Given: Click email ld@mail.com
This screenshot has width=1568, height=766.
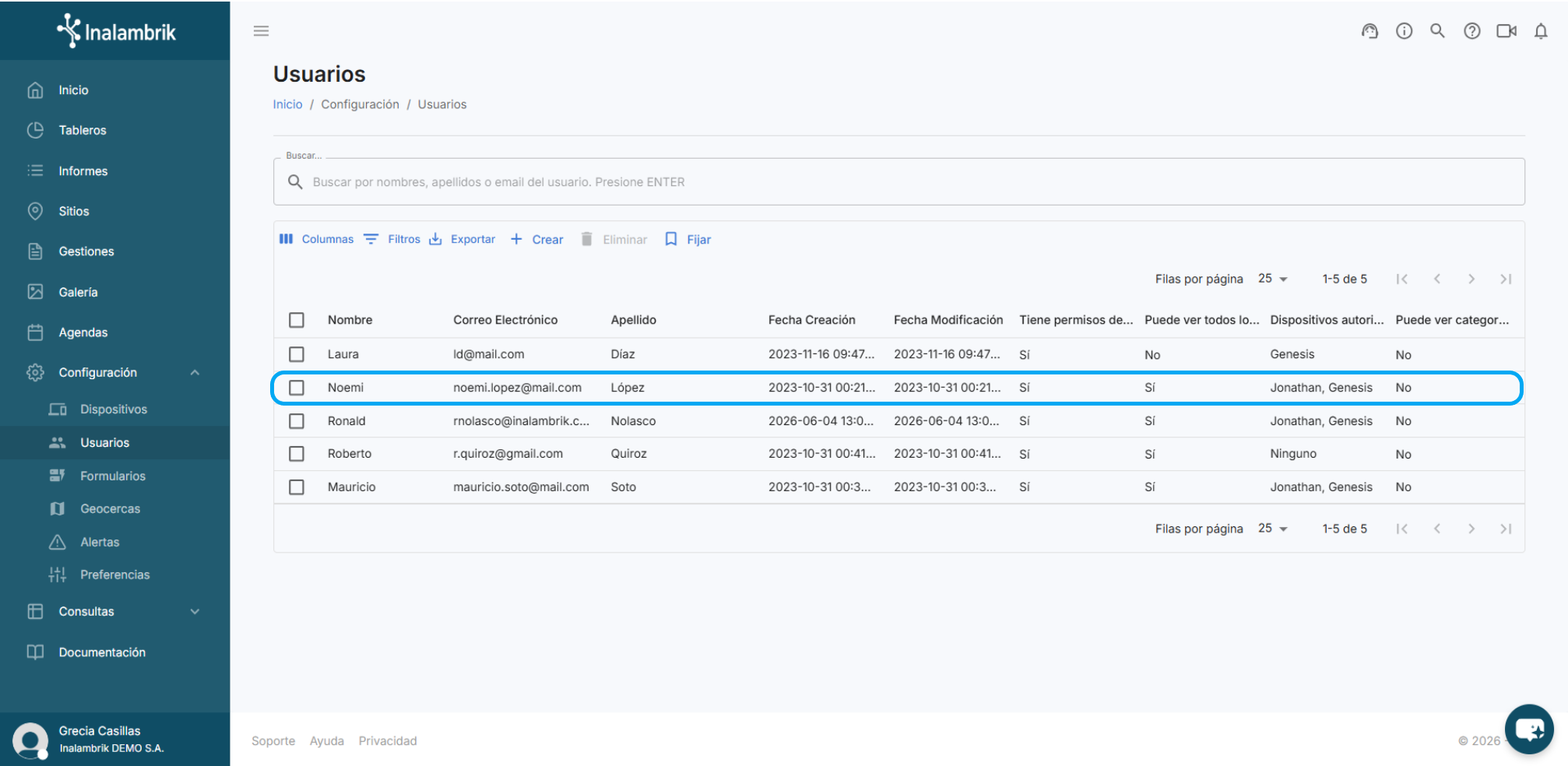Looking at the screenshot, I should [488, 354].
